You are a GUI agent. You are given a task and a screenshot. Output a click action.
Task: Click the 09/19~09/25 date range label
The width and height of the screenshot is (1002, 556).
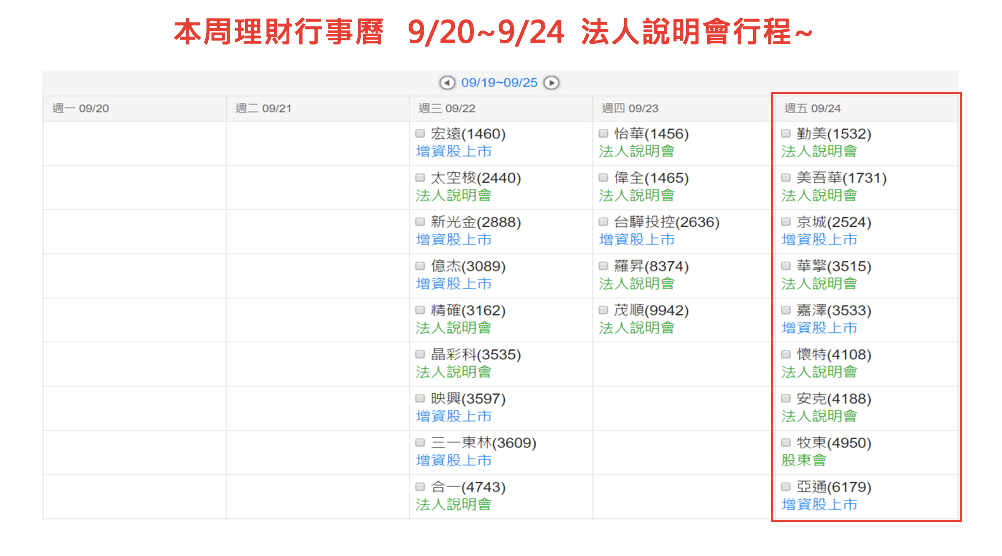(x=499, y=83)
